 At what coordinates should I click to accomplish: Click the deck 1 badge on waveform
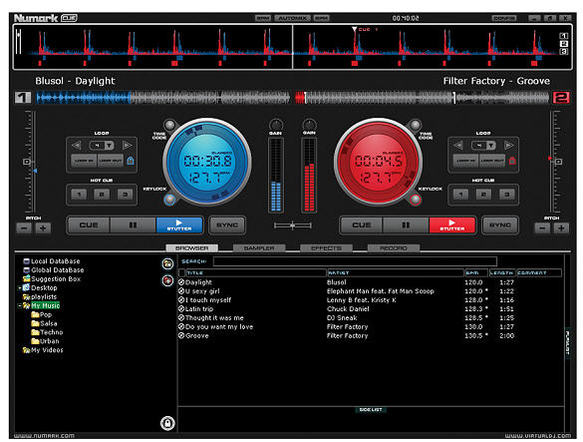(23, 97)
